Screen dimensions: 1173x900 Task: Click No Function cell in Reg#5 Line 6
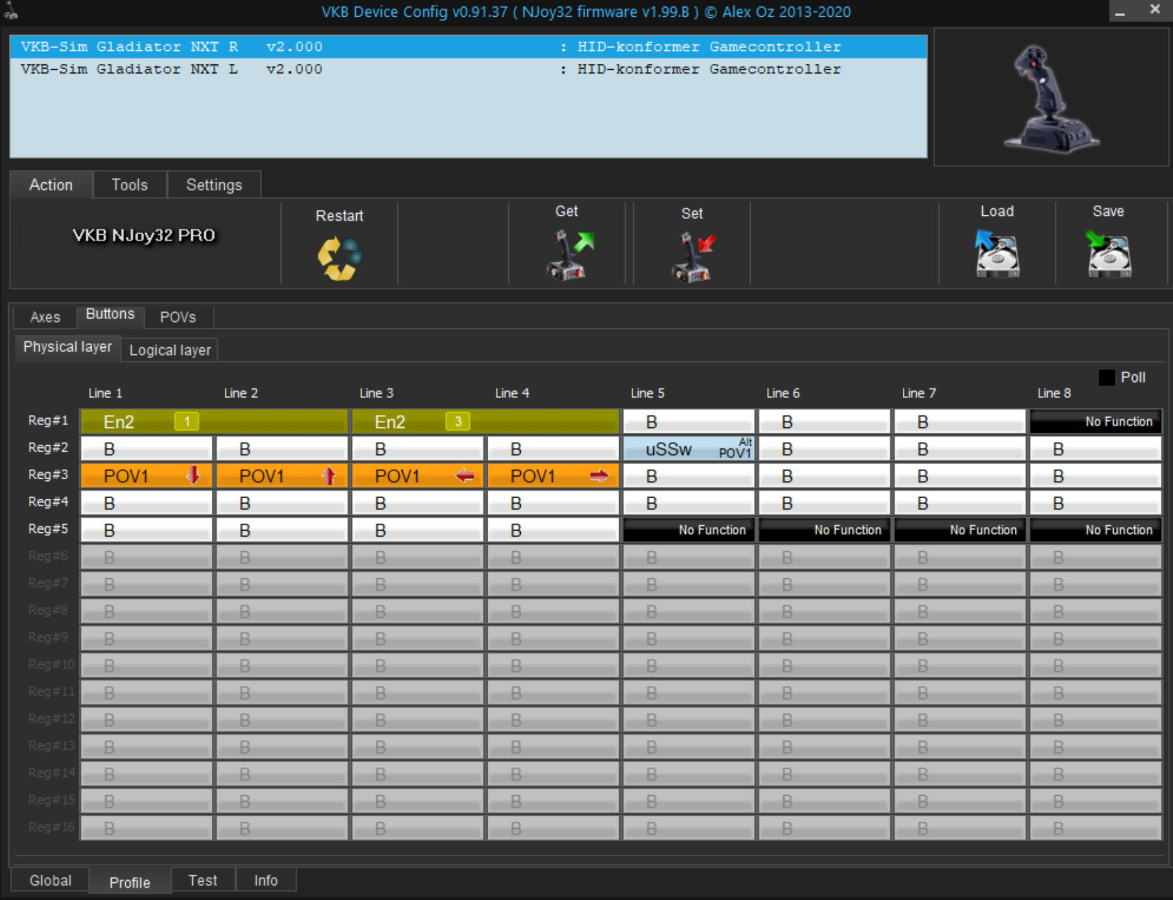(x=824, y=530)
